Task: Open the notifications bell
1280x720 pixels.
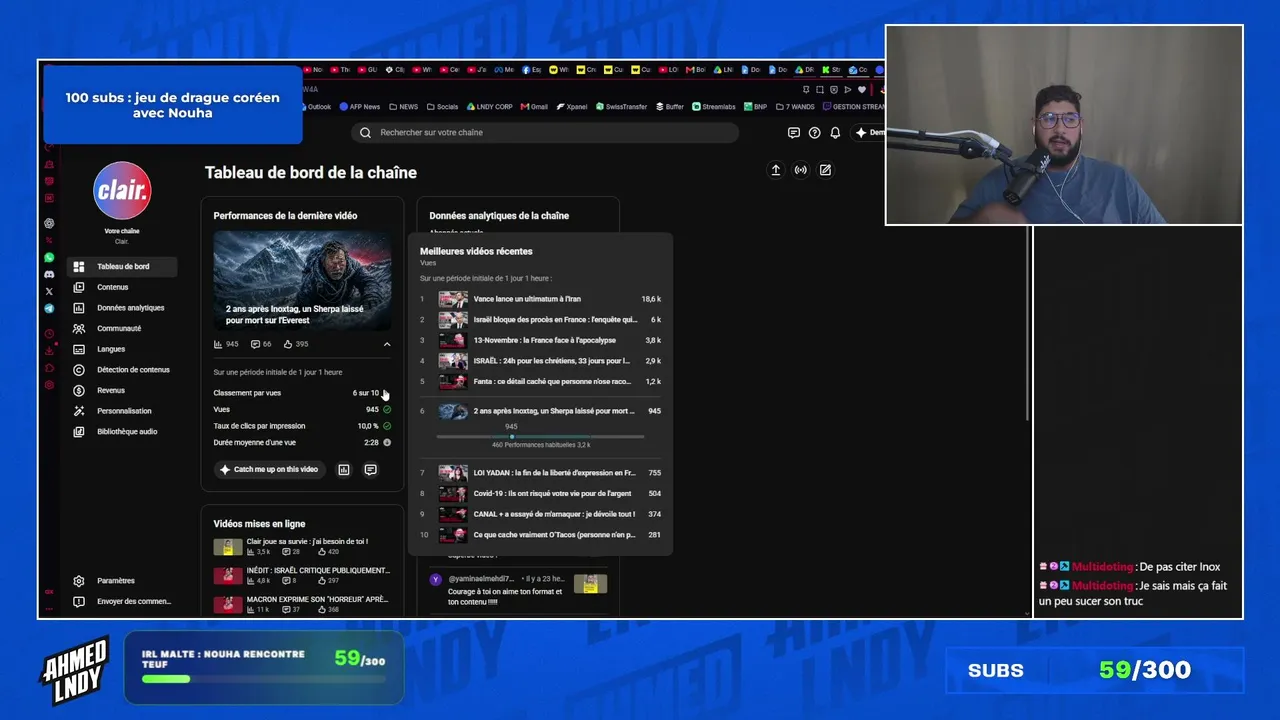Action: click(x=835, y=132)
